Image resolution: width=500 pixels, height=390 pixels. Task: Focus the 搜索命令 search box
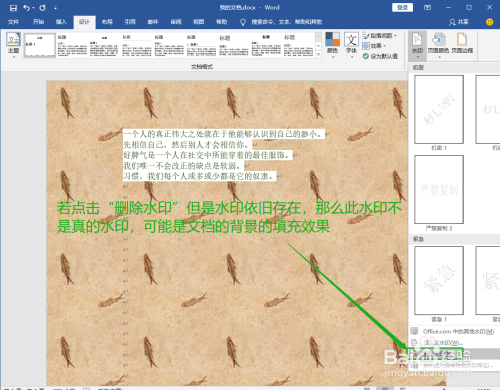286,22
